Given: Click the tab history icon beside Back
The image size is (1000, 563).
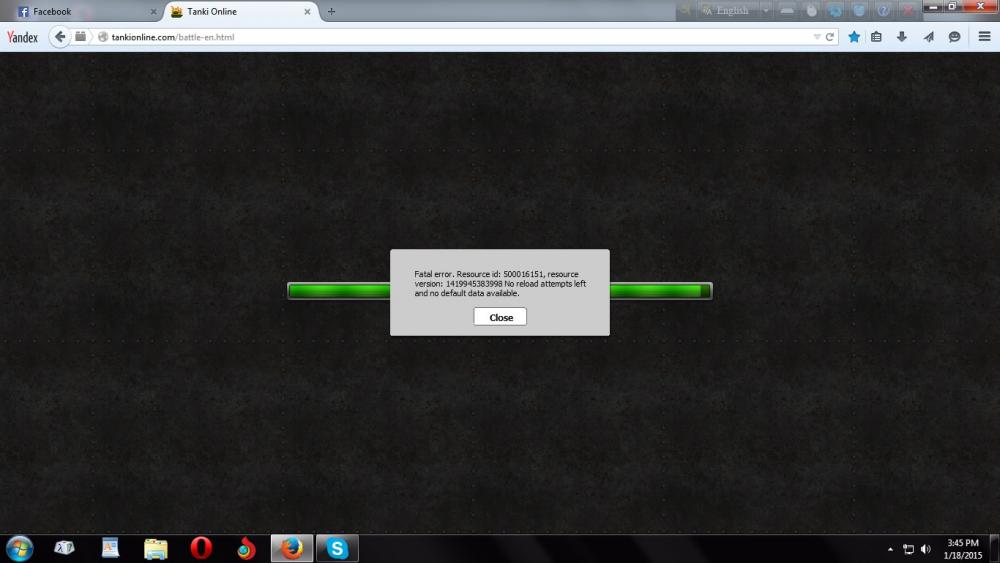Looking at the screenshot, I should [x=80, y=36].
